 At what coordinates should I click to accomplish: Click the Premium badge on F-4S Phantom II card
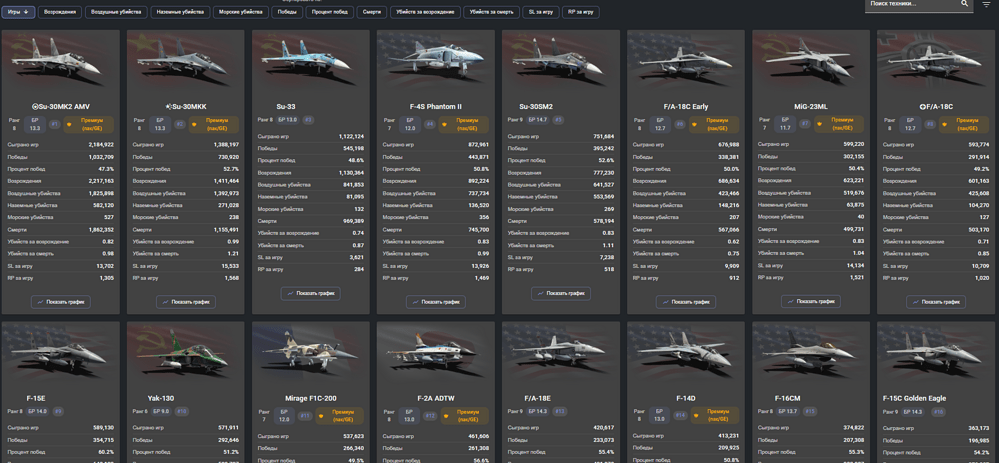coord(464,124)
